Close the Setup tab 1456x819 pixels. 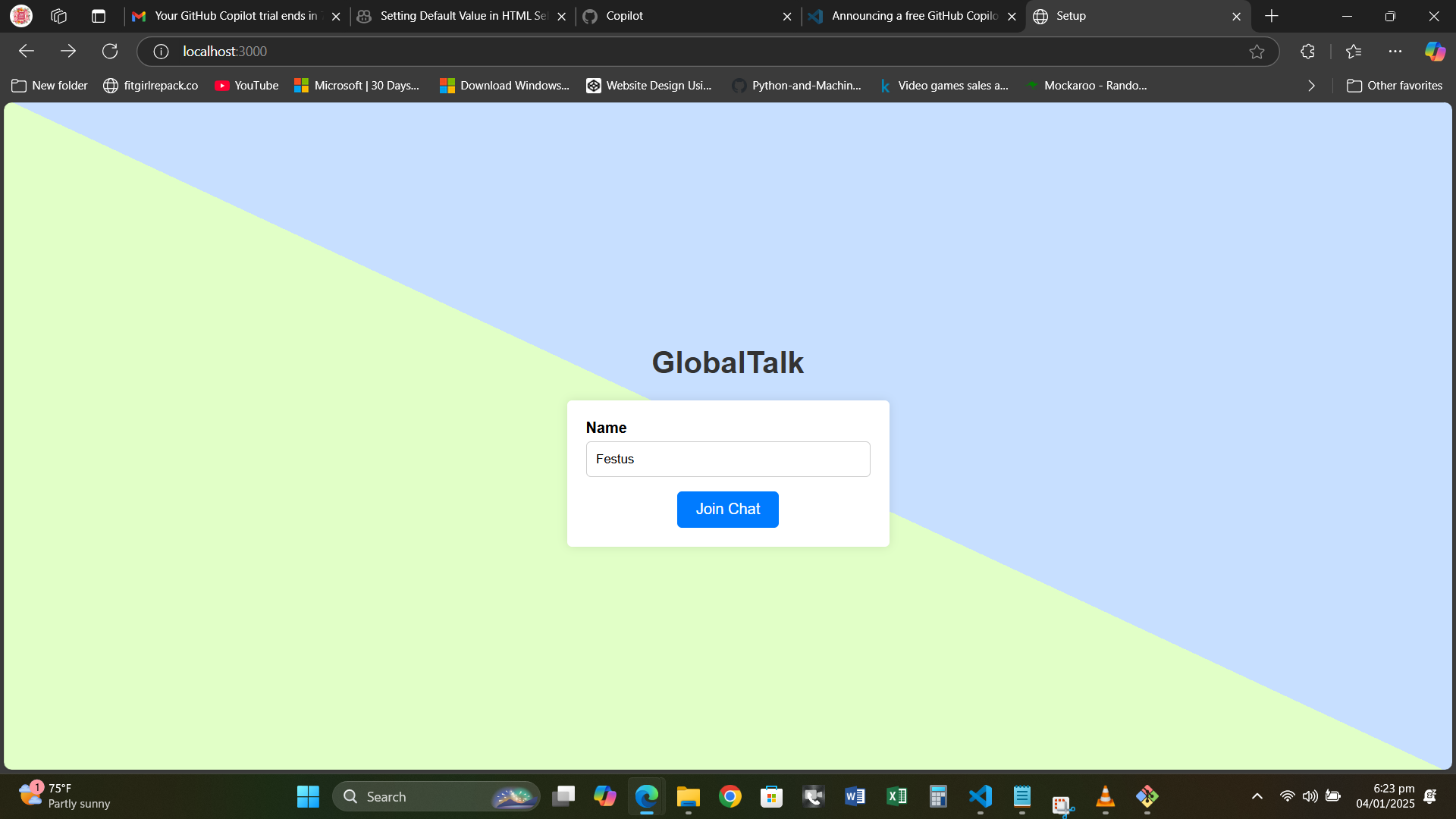click(1236, 16)
